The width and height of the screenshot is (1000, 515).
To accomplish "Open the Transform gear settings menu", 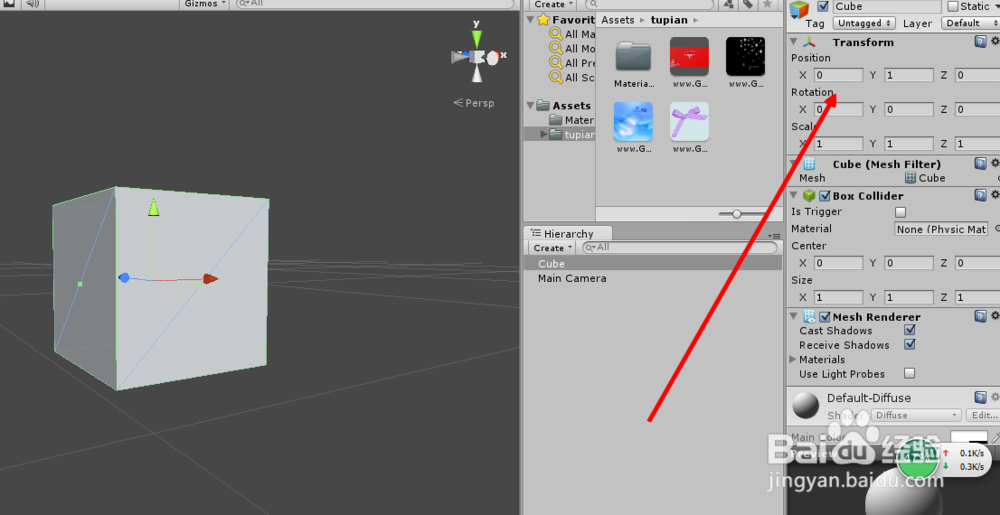I will pos(995,42).
